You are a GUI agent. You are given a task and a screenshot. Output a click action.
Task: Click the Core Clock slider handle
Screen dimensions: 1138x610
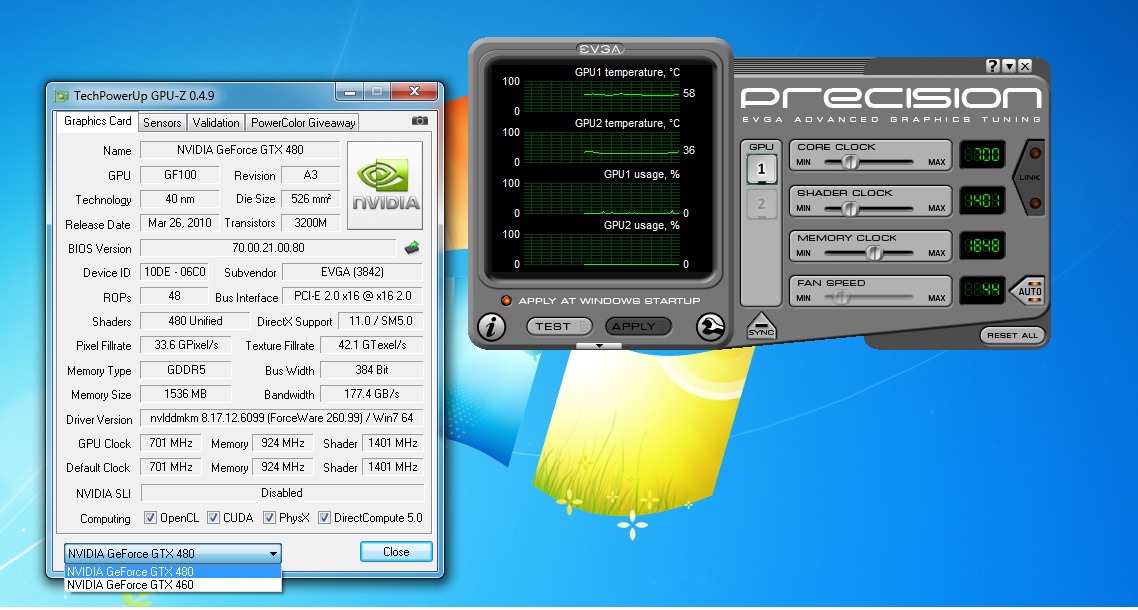click(850, 162)
